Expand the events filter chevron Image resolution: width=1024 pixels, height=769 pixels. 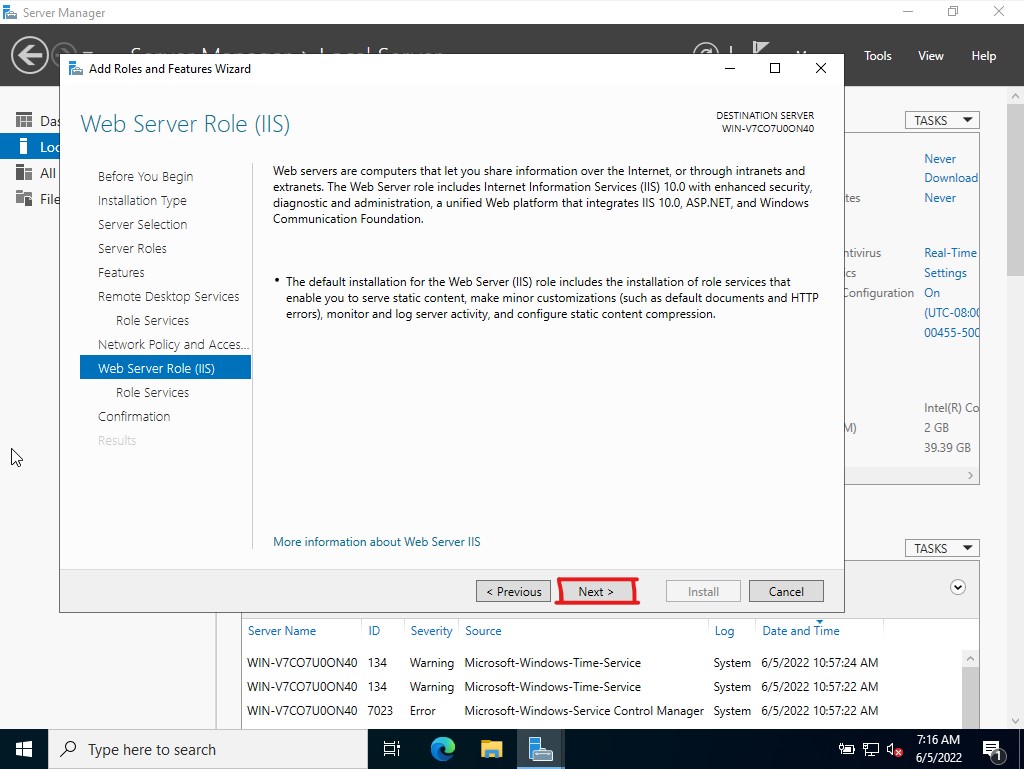point(957,588)
